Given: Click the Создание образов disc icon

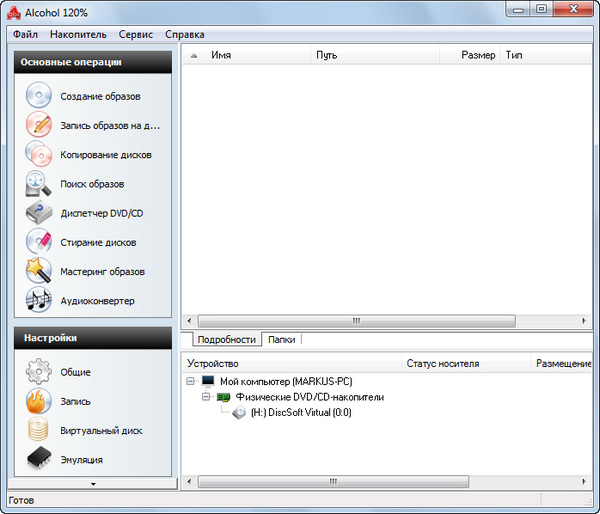Looking at the screenshot, I should (x=38, y=97).
